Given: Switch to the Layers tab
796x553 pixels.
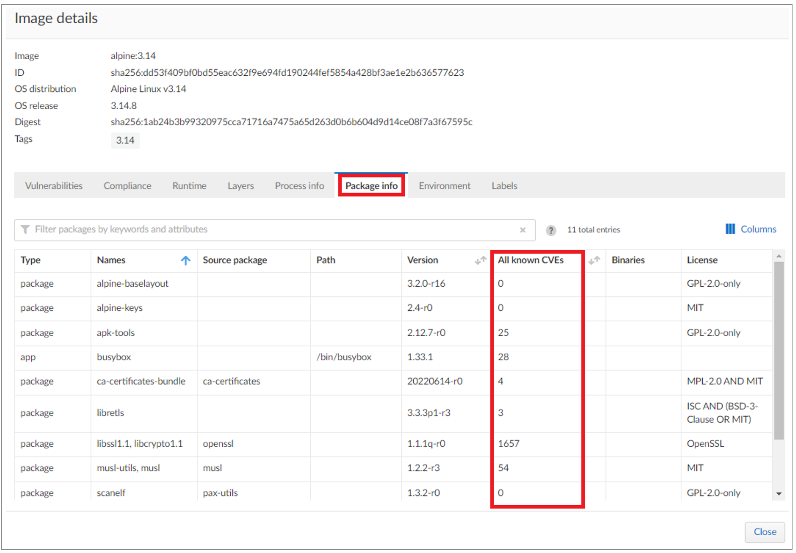Looking at the screenshot, I should 241,186.
